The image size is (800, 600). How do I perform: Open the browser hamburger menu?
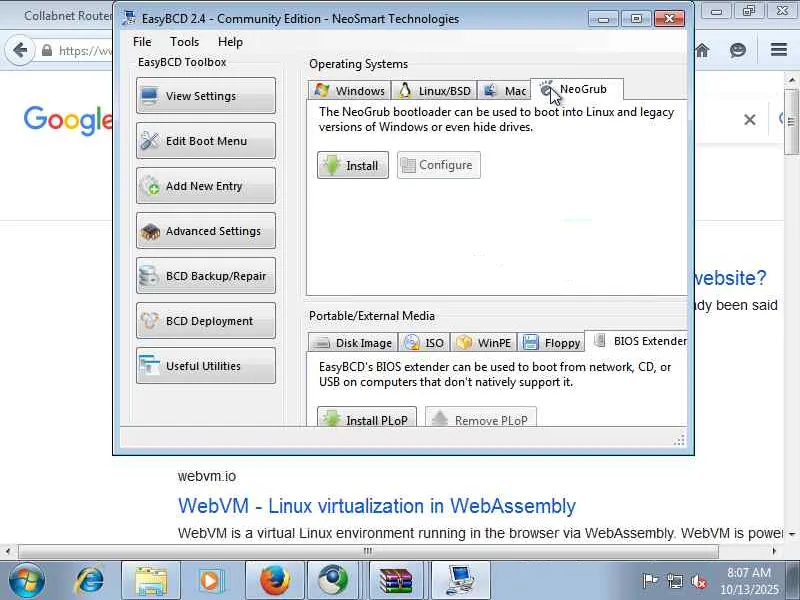click(779, 49)
